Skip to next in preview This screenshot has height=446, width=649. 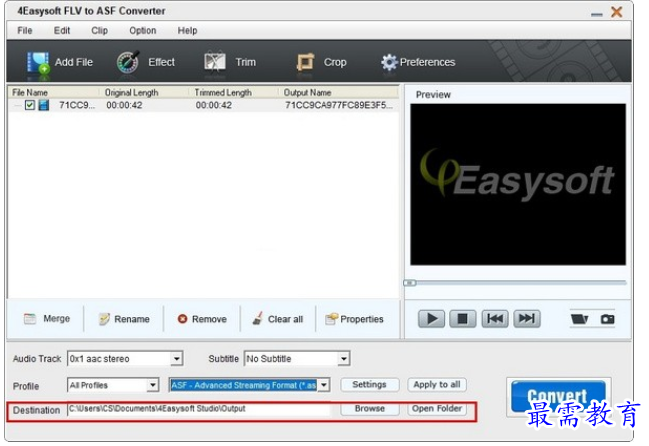pyautogui.click(x=527, y=319)
